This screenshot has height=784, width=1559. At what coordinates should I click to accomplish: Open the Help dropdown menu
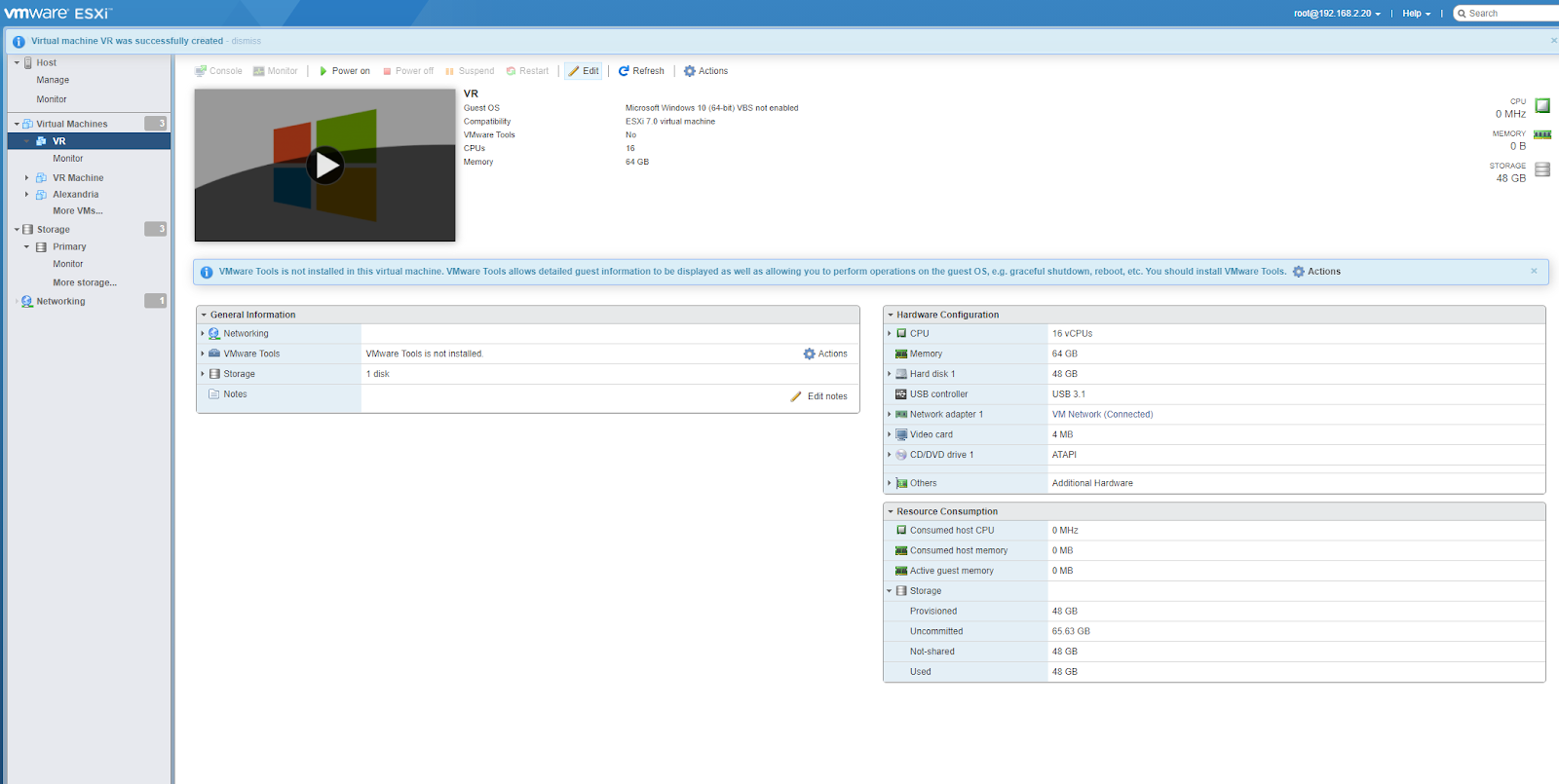click(x=1417, y=14)
